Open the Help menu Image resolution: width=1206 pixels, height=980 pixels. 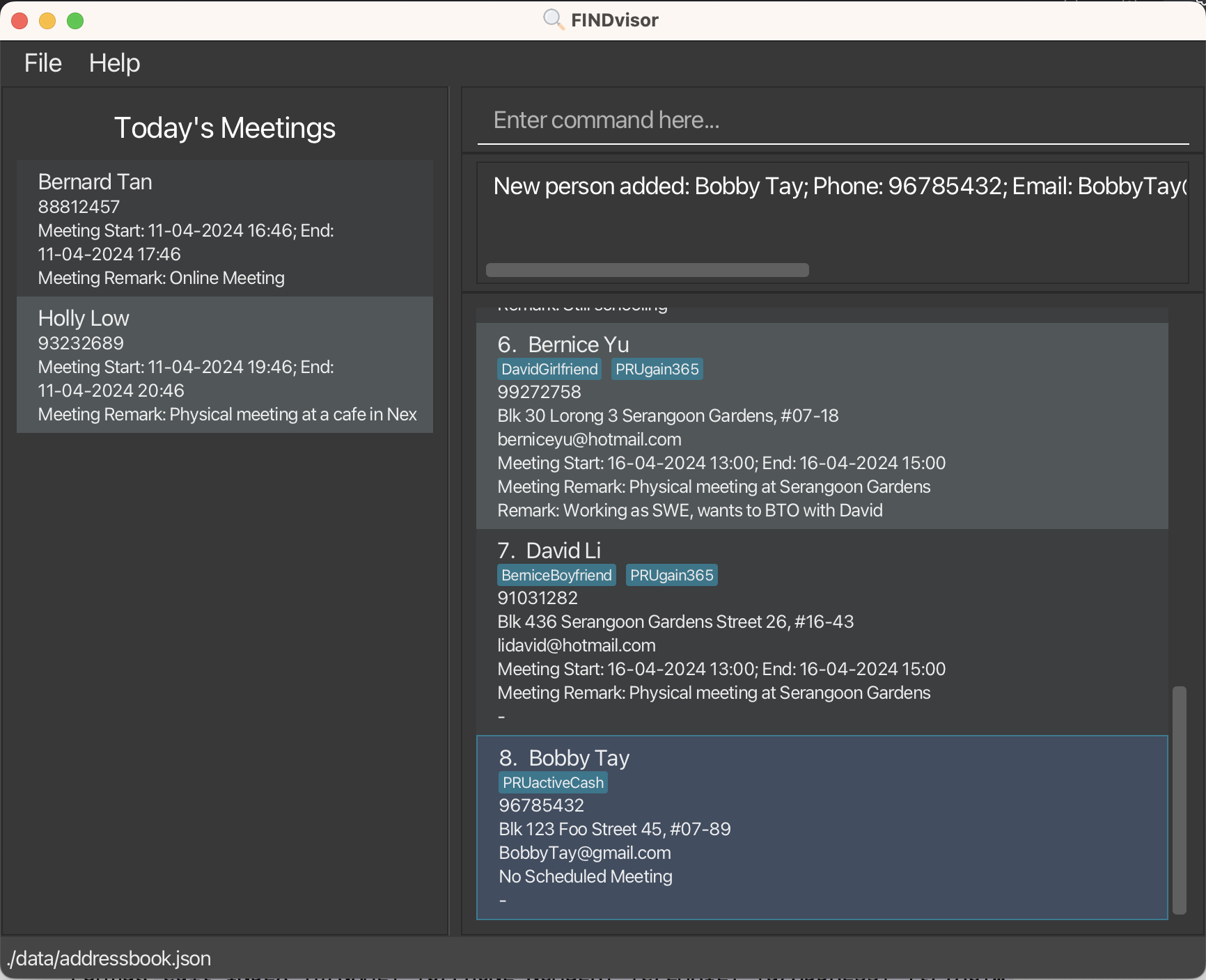tap(114, 63)
